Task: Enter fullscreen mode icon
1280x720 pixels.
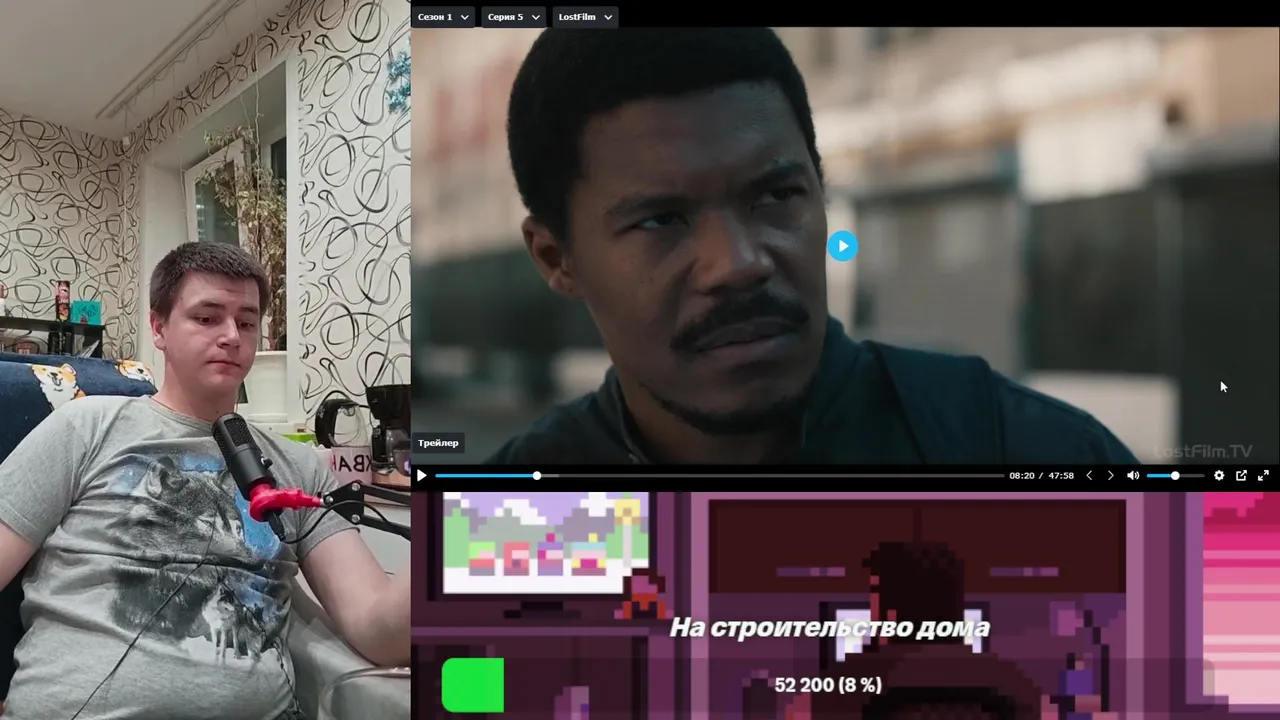Action: coord(1263,476)
